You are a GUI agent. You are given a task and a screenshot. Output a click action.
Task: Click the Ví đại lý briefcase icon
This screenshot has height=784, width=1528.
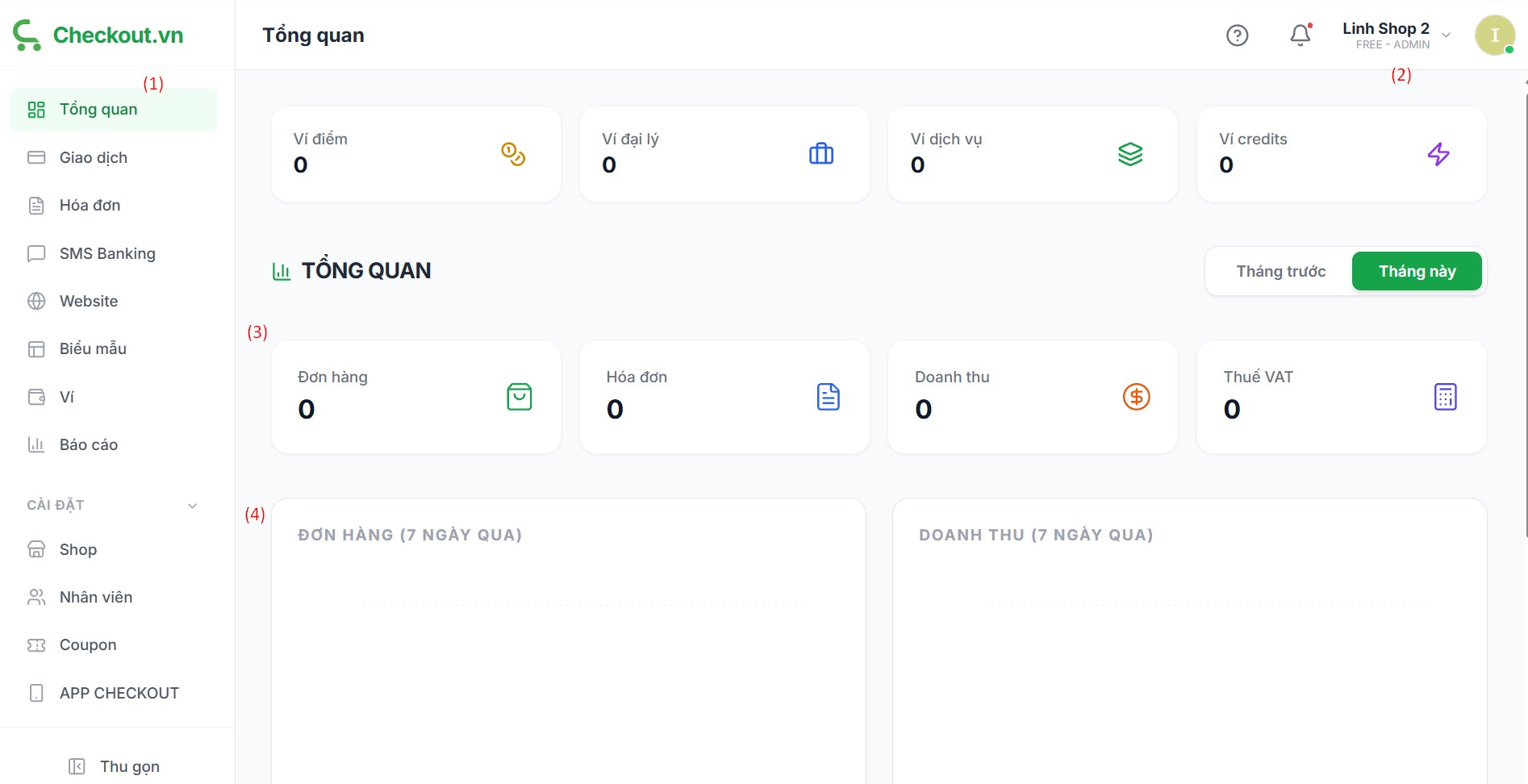pos(821,154)
